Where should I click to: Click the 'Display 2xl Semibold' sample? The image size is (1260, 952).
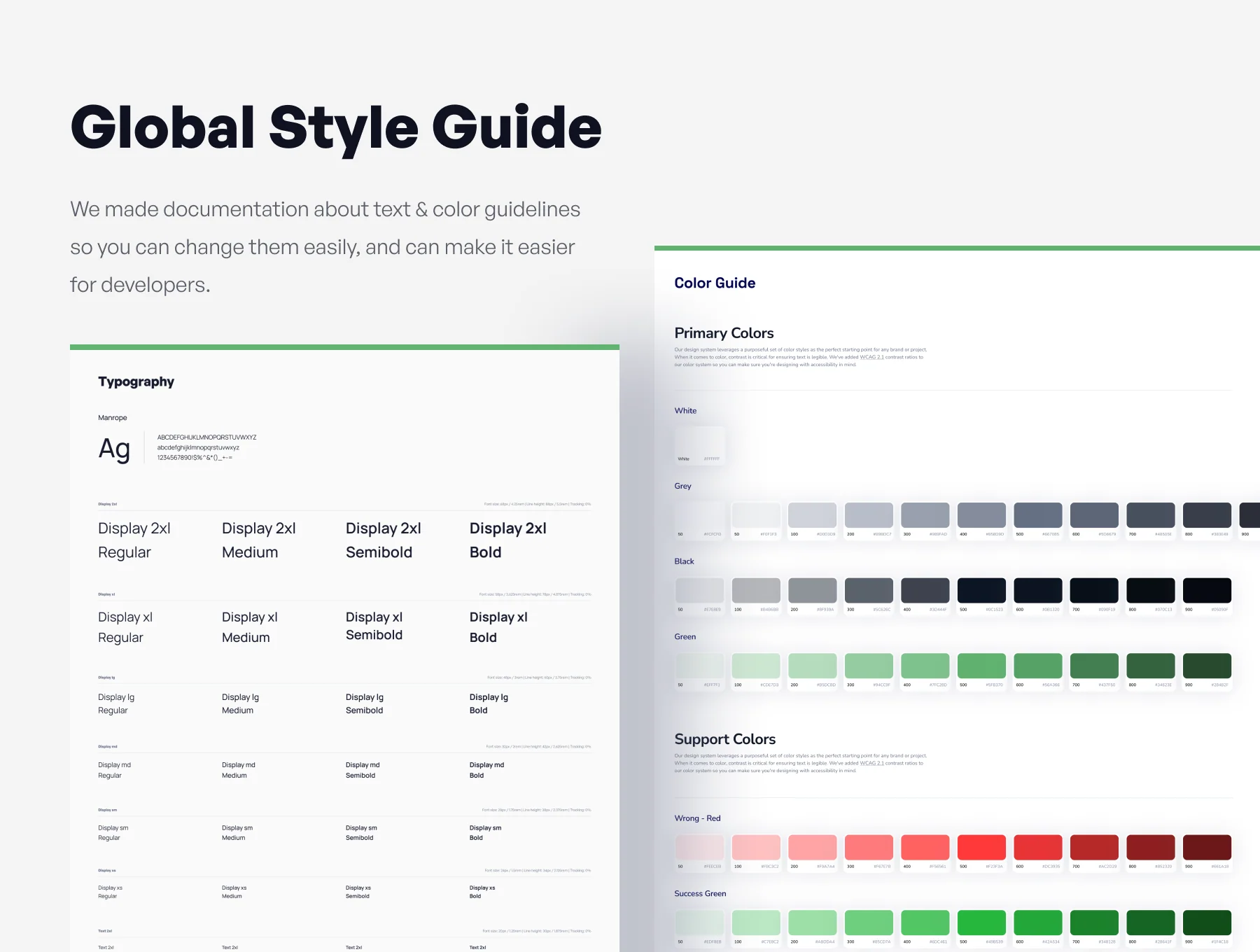coord(384,540)
